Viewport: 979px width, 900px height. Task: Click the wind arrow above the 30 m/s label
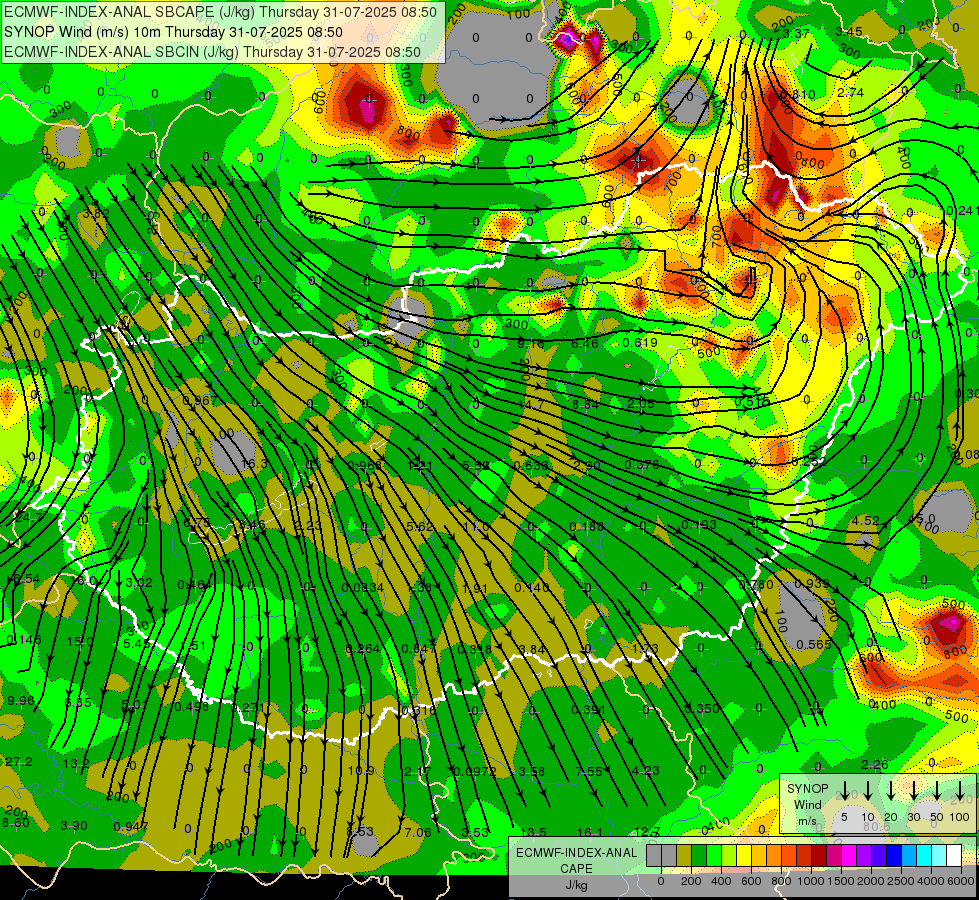click(914, 791)
